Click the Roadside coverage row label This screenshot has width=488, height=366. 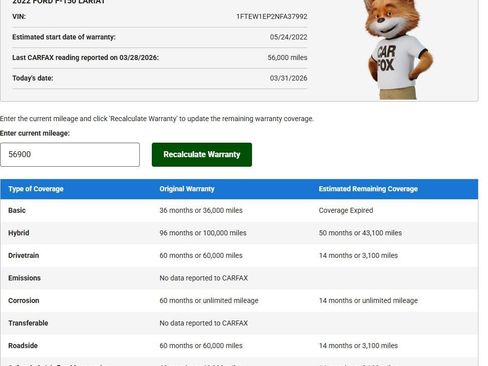23,346
